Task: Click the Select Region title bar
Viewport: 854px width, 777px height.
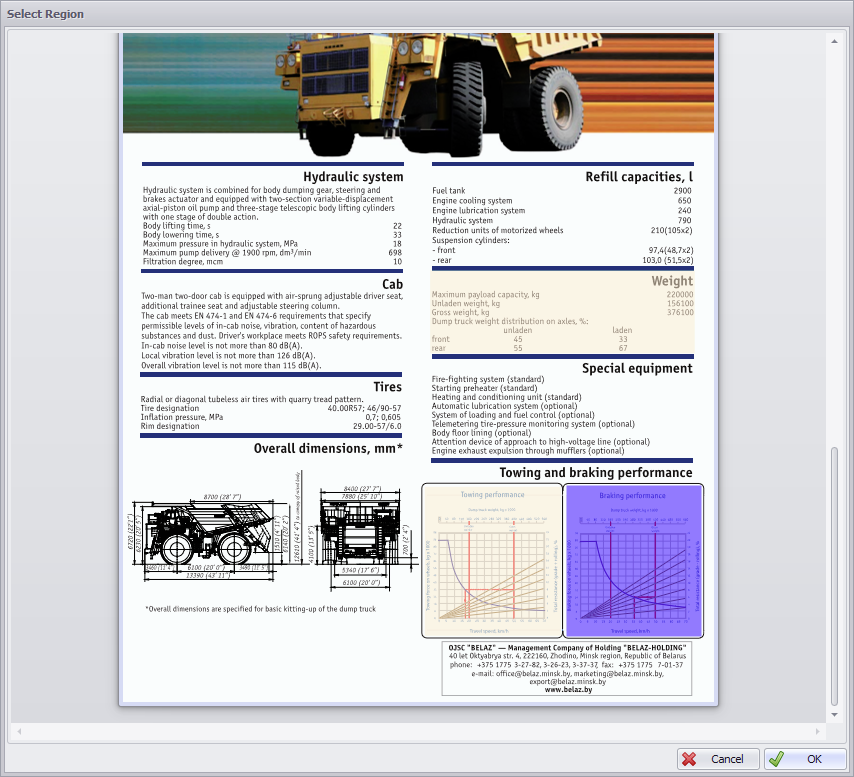Action: [x=47, y=13]
